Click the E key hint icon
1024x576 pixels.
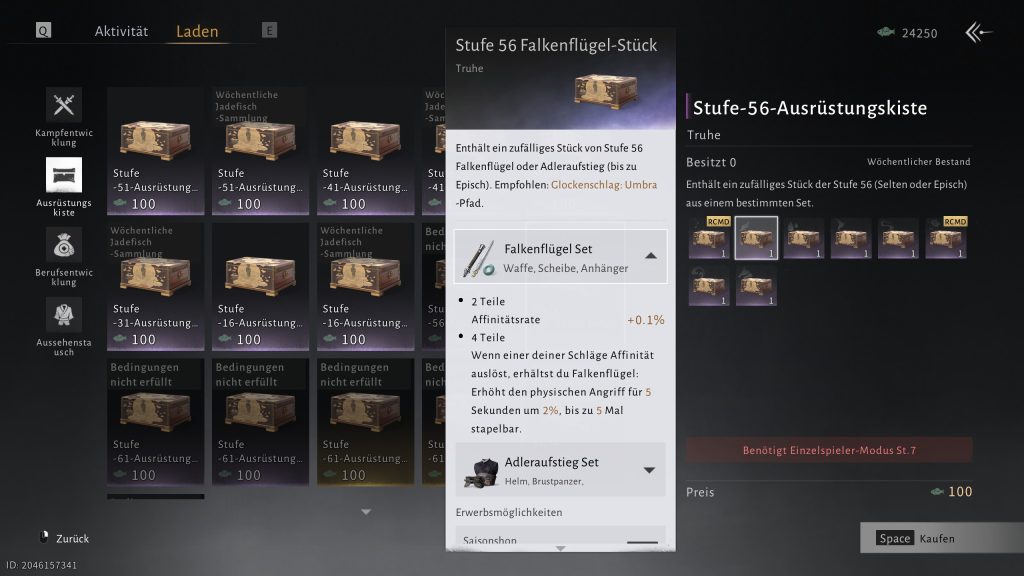point(269,30)
